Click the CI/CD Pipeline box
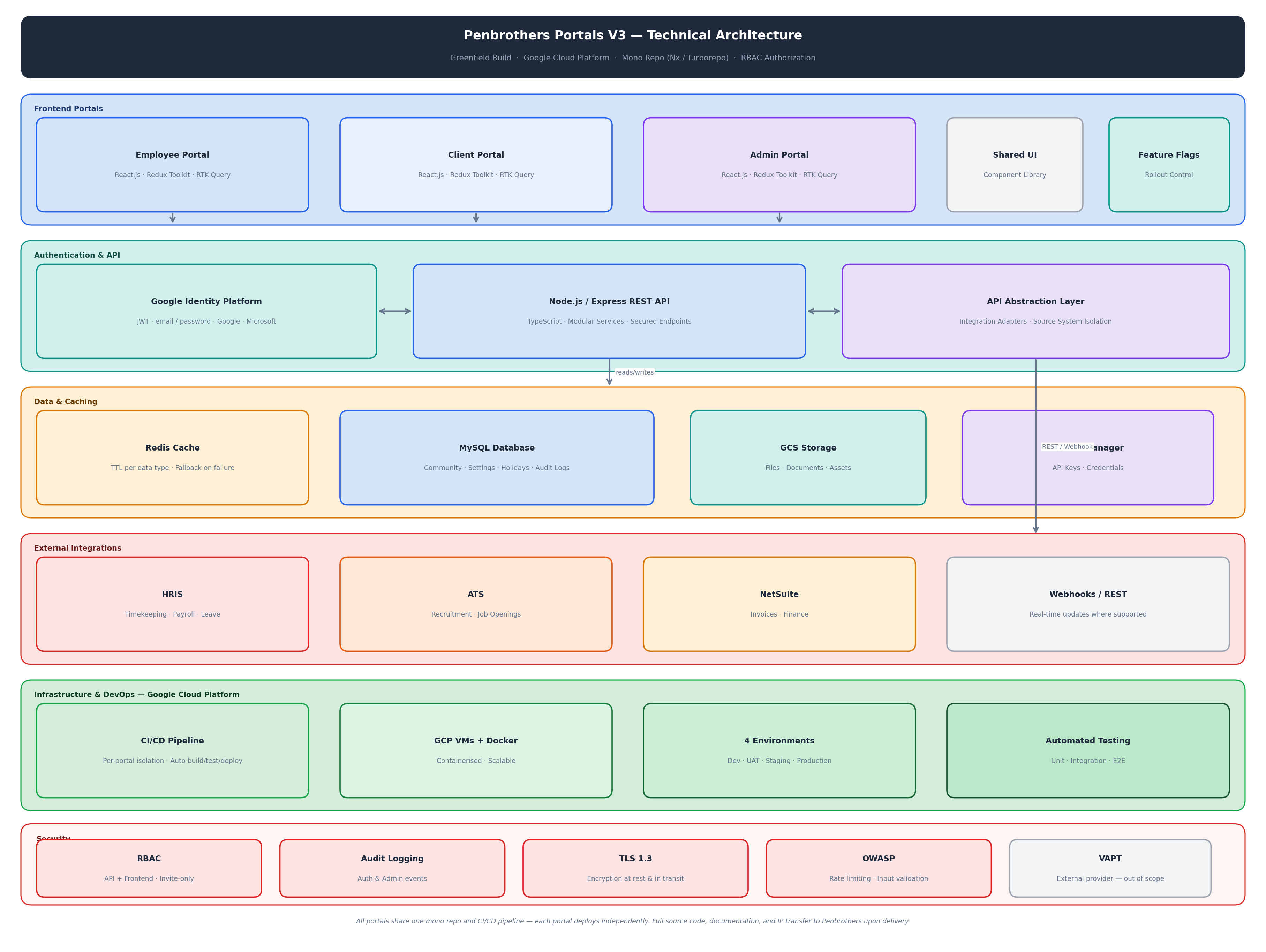 (172, 750)
